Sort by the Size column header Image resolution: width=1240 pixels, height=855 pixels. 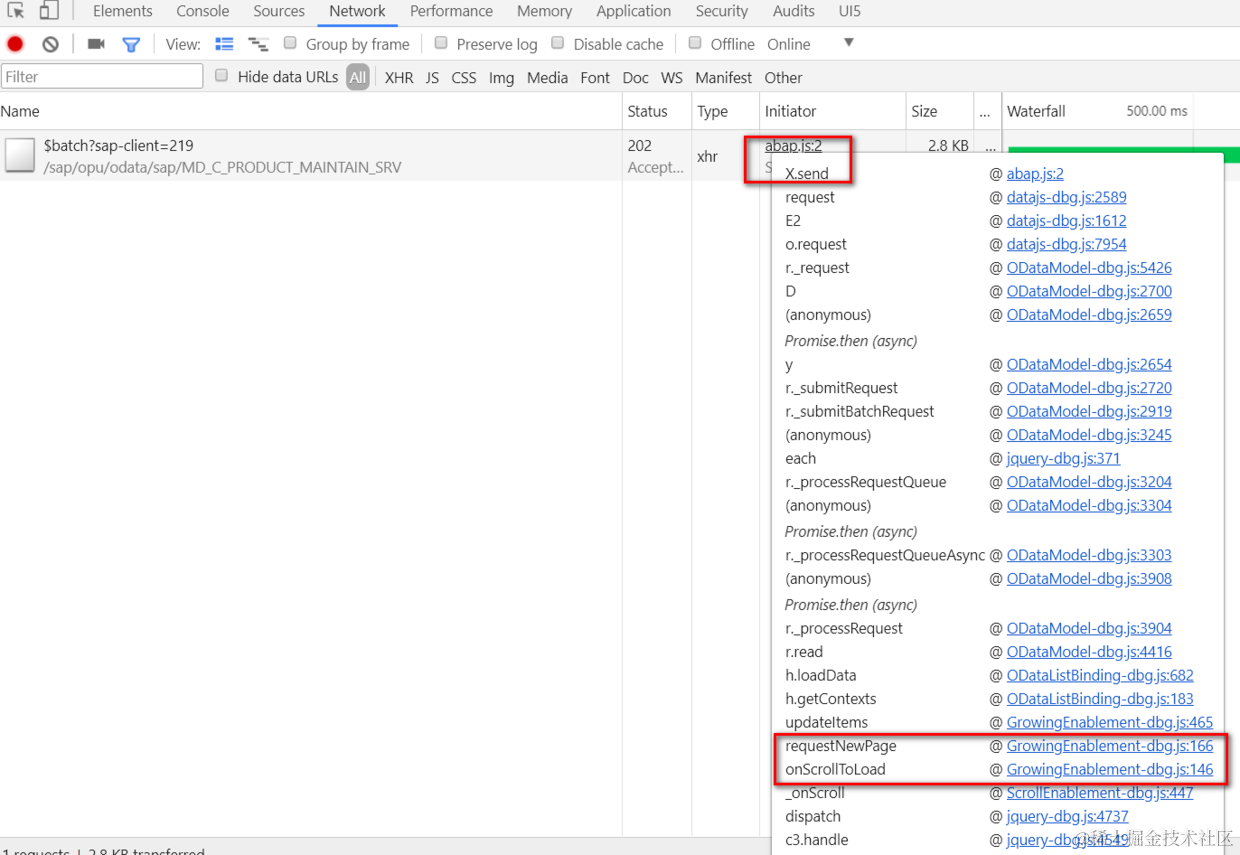937,111
